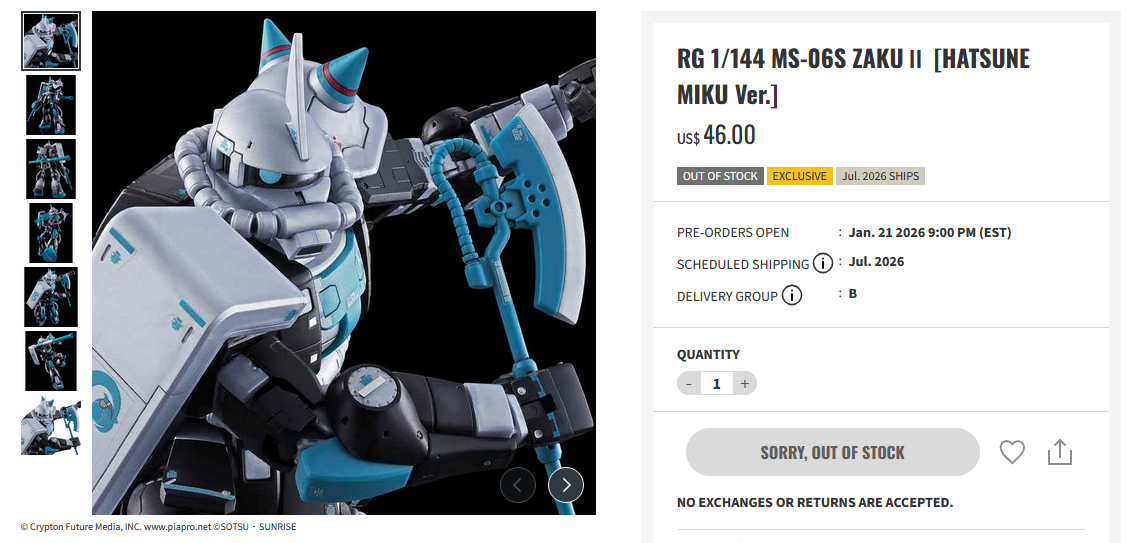Show next product image arrow
The height and width of the screenshot is (543, 1146).
tap(566, 484)
